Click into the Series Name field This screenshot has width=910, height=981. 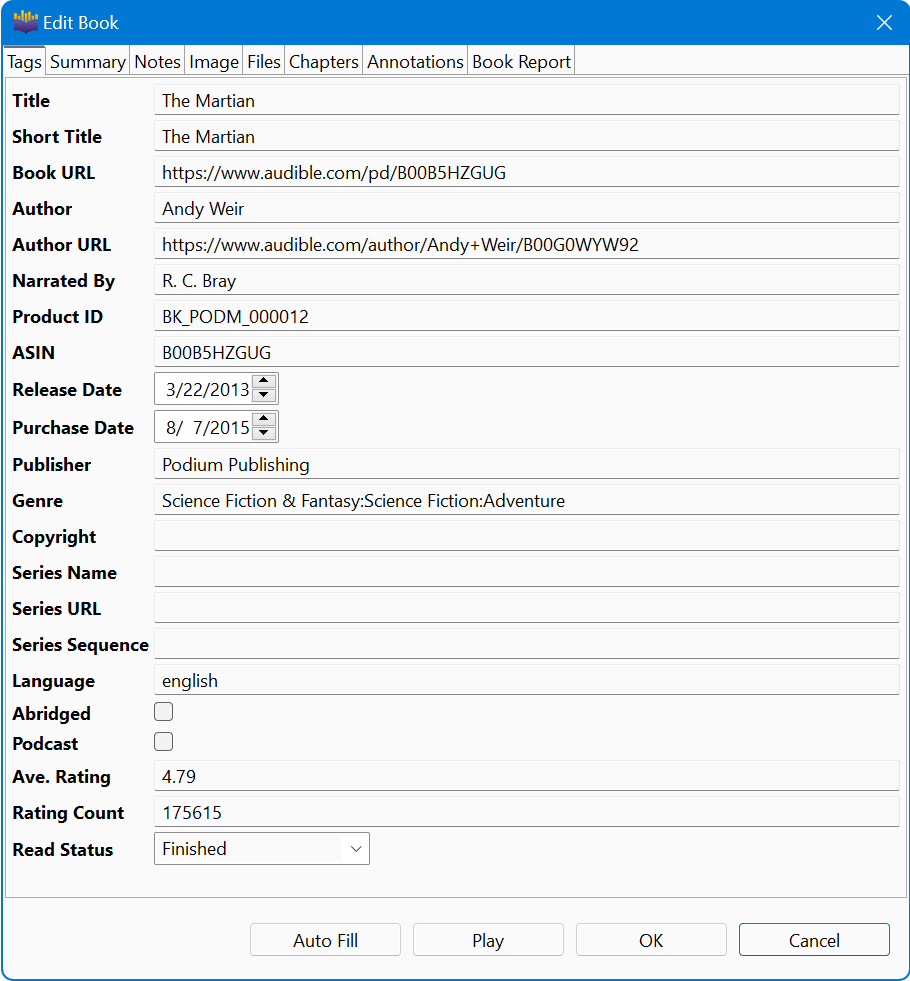click(526, 572)
